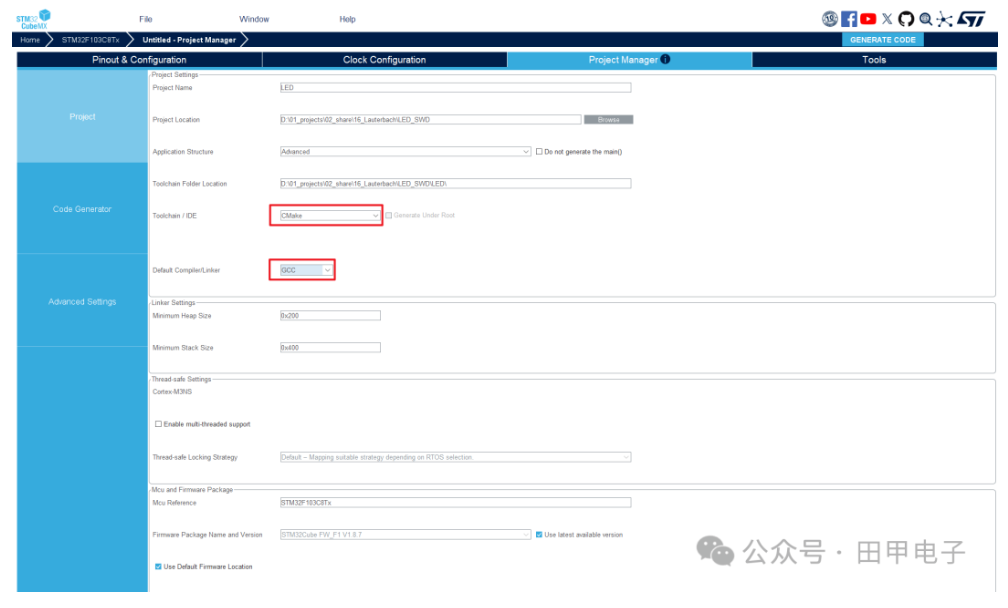Open the File menu
Viewport: 1008px width, 608px height.
pyautogui.click(x=146, y=19)
